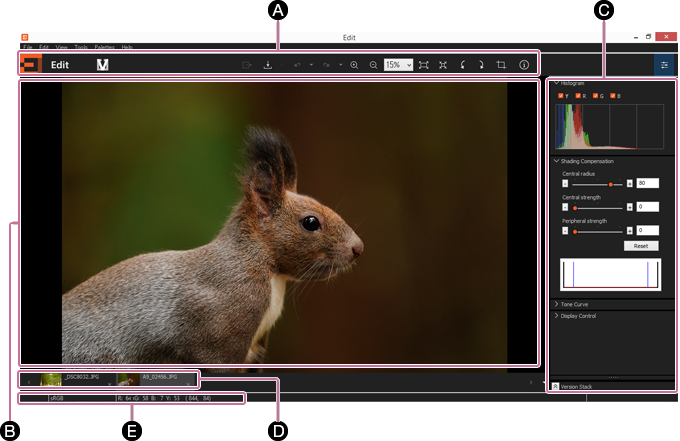
Task: Click the Central strength slider handle
Action: (575, 208)
